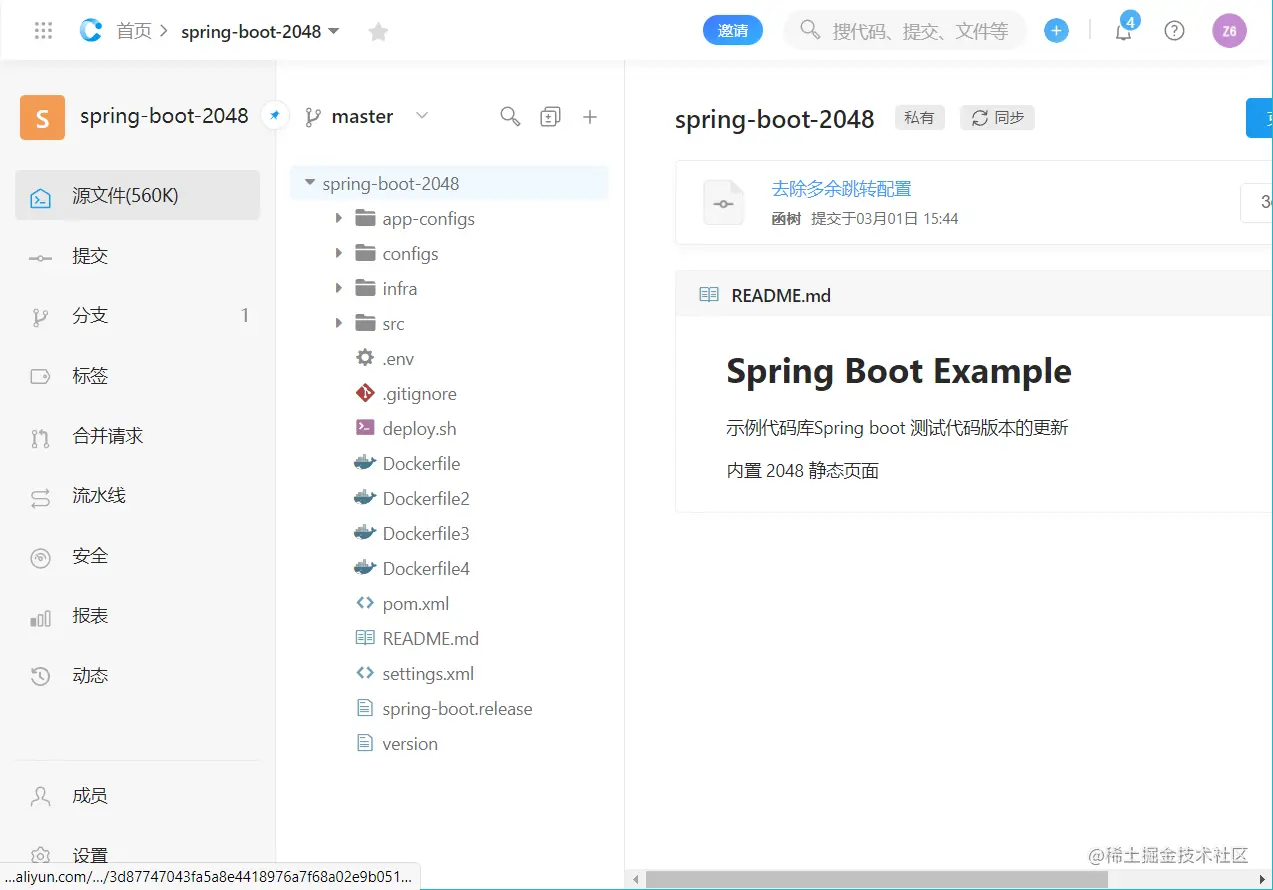This screenshot has width=1273, height=890.
Task: Open 报表 reports sidebar item
Action: click(x=138, y=616)
